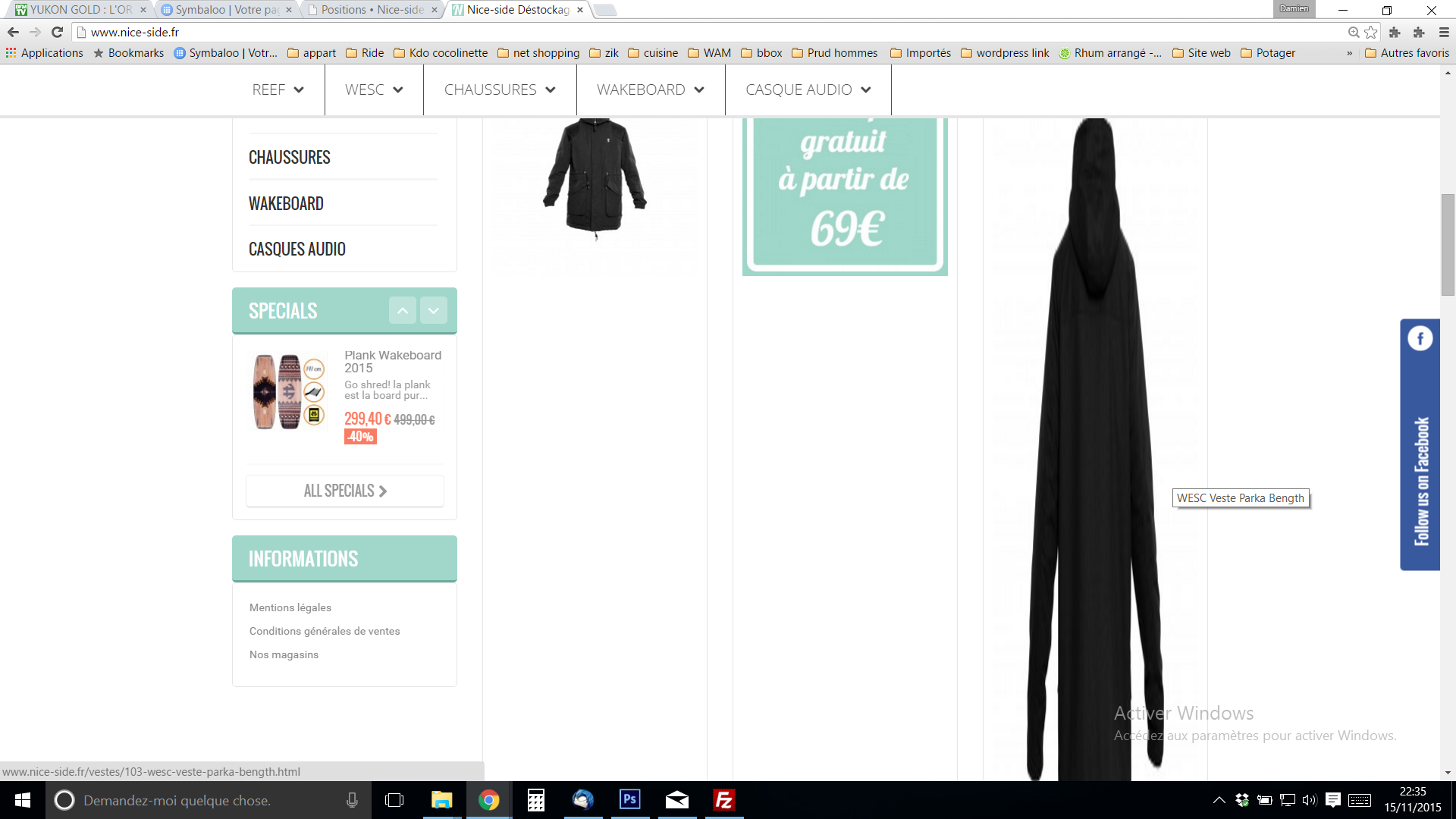
Task: Open the Rhum arrangé bookmark
Action: [1110, 53]
